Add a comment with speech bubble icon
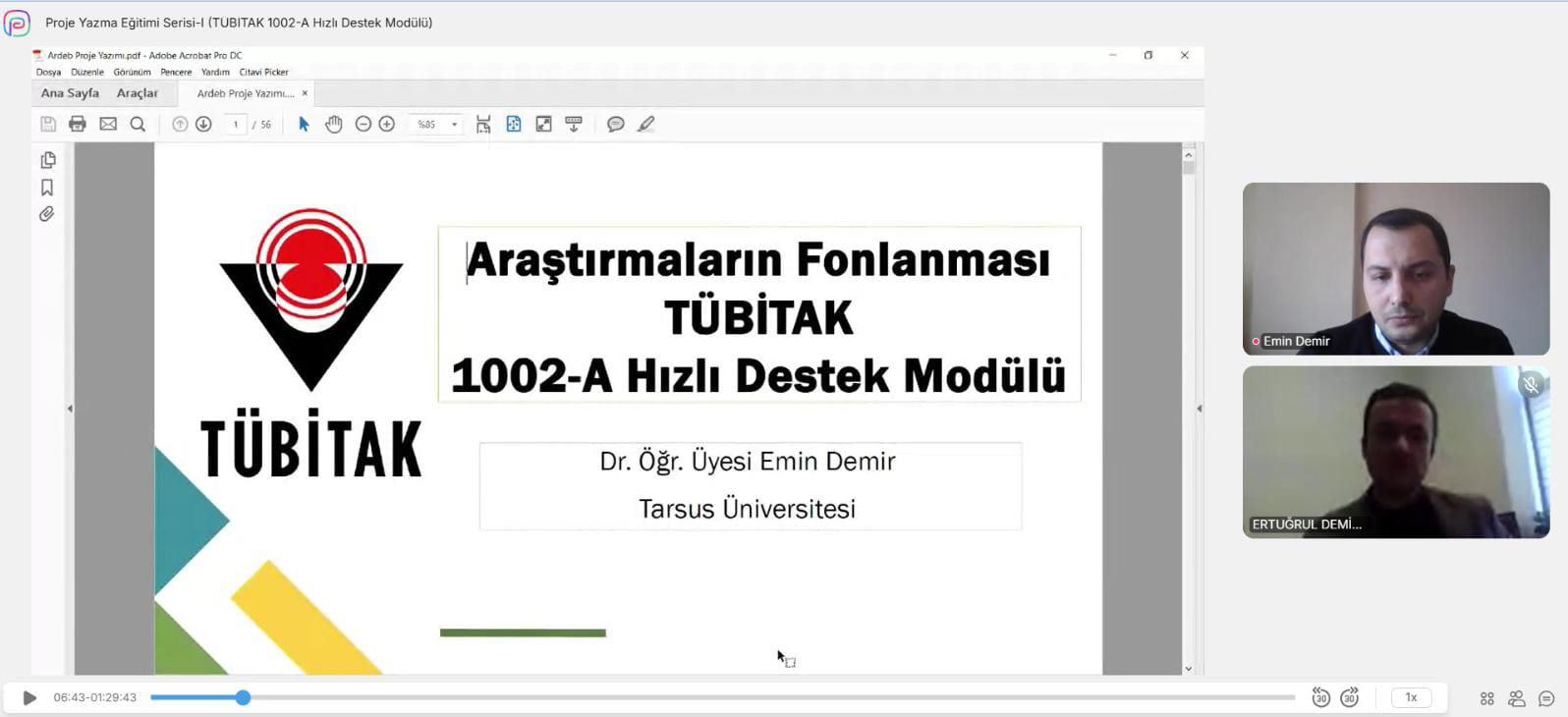 (x=616, y=124)
